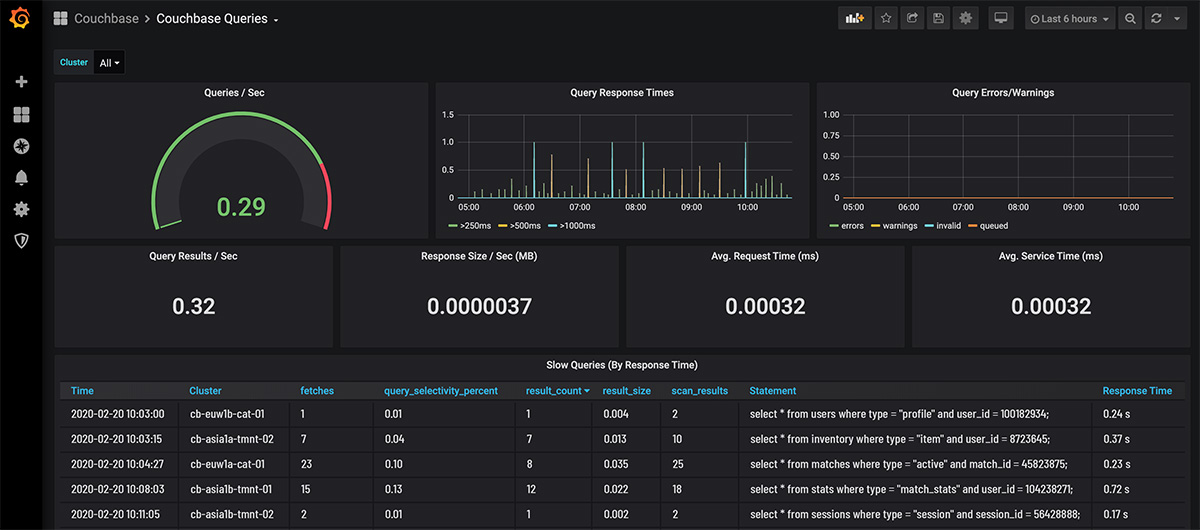Viewport: 1200px width, 530px height.
Task: Toggle the >1000ms legend series
Action: pos(575,225)
